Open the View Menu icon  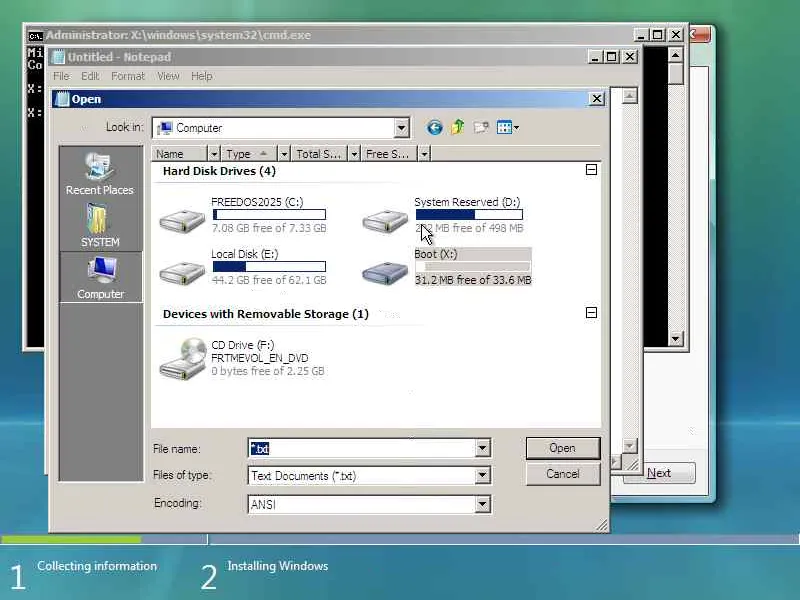pos(508,128)
